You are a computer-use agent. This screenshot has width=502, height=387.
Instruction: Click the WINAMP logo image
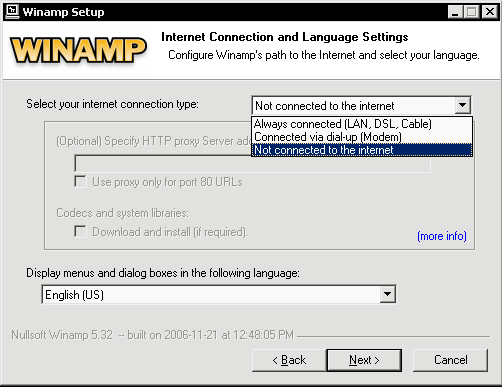(x=78, y=50)
